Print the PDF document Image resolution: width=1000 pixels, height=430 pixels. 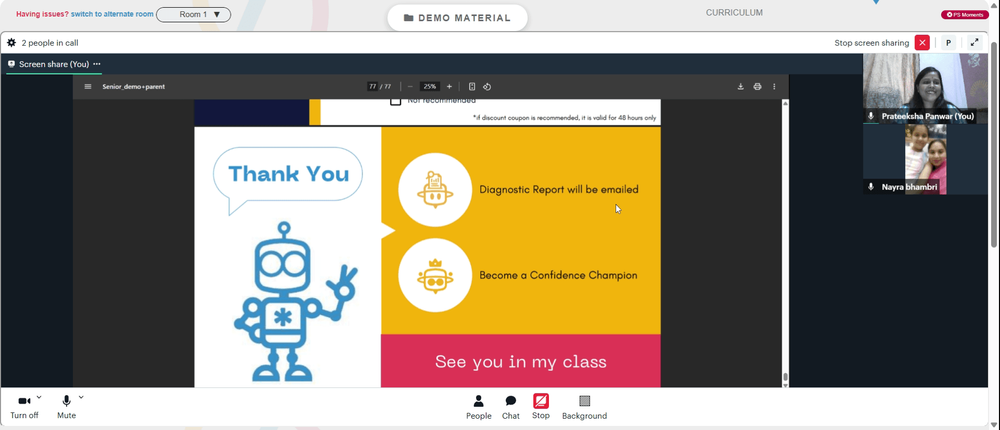pyautogui.click(x=757, y=87)
